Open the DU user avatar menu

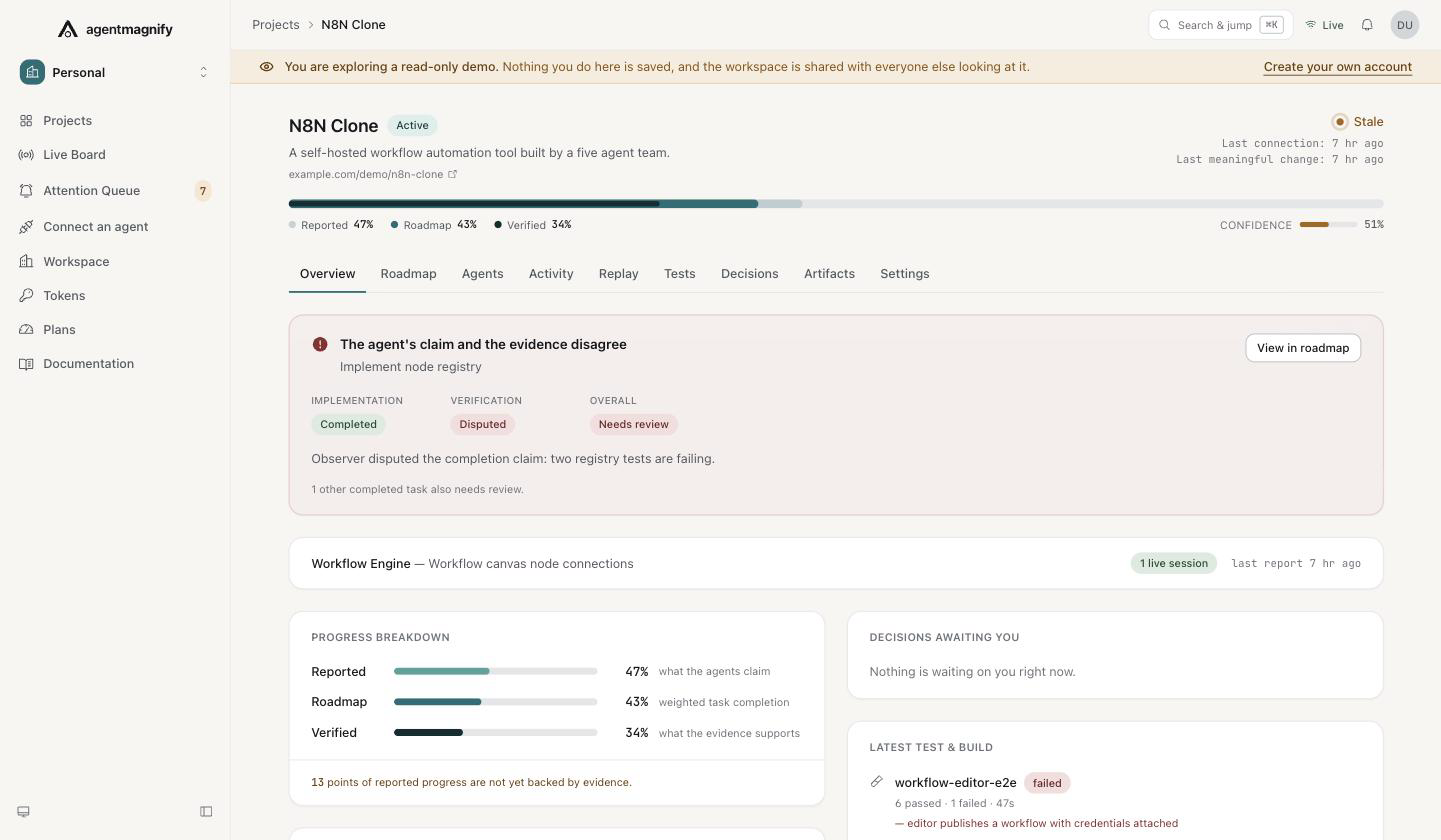(1405, 25)
